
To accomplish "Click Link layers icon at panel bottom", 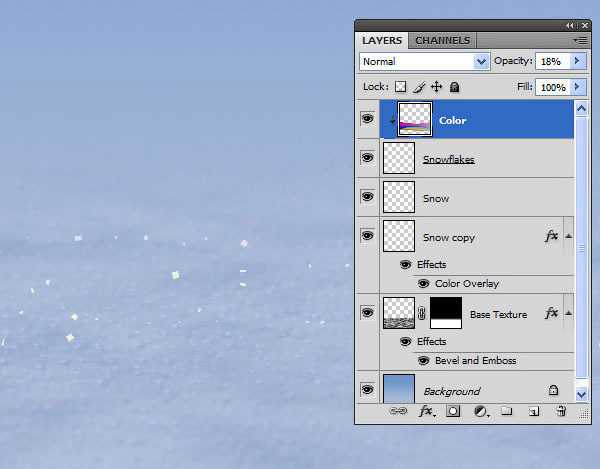I will (x=398, y=411).
